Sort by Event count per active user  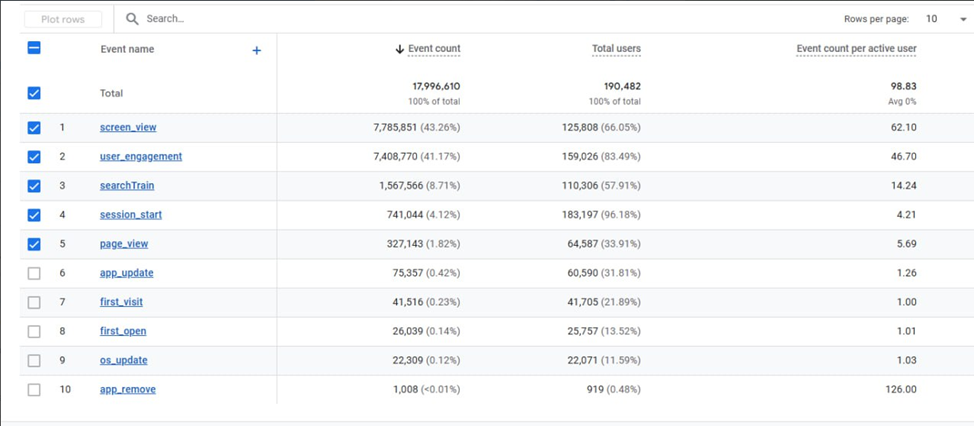(x=856, y=49)
